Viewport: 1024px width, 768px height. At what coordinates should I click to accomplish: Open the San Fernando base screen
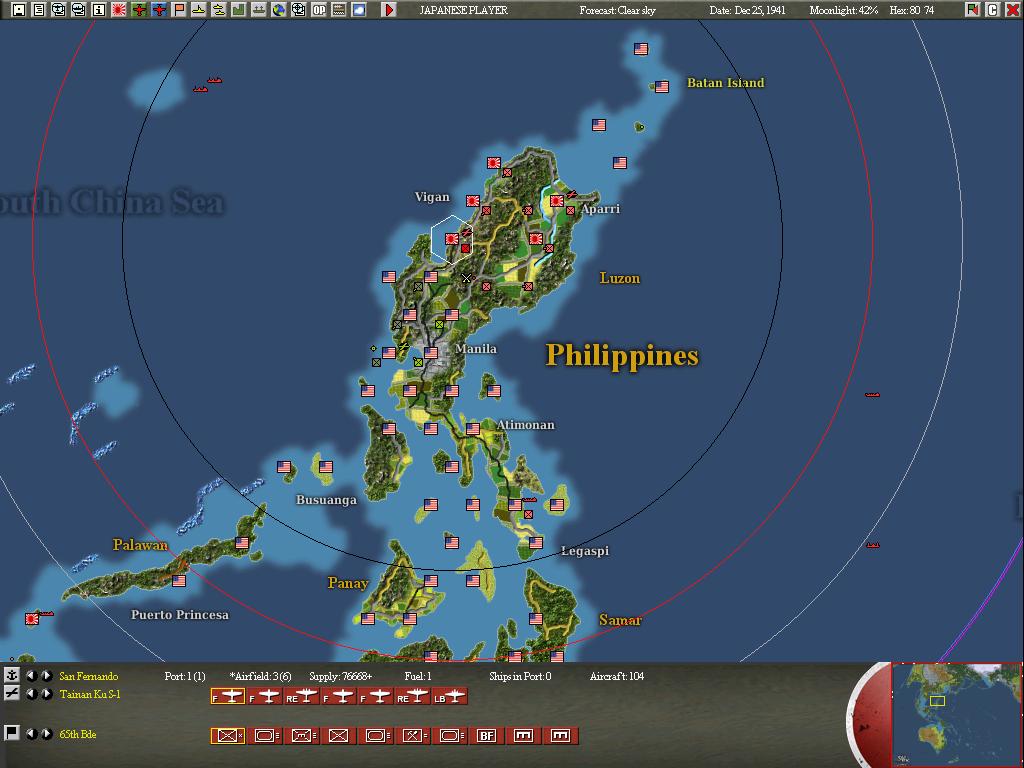coord(88,677)
